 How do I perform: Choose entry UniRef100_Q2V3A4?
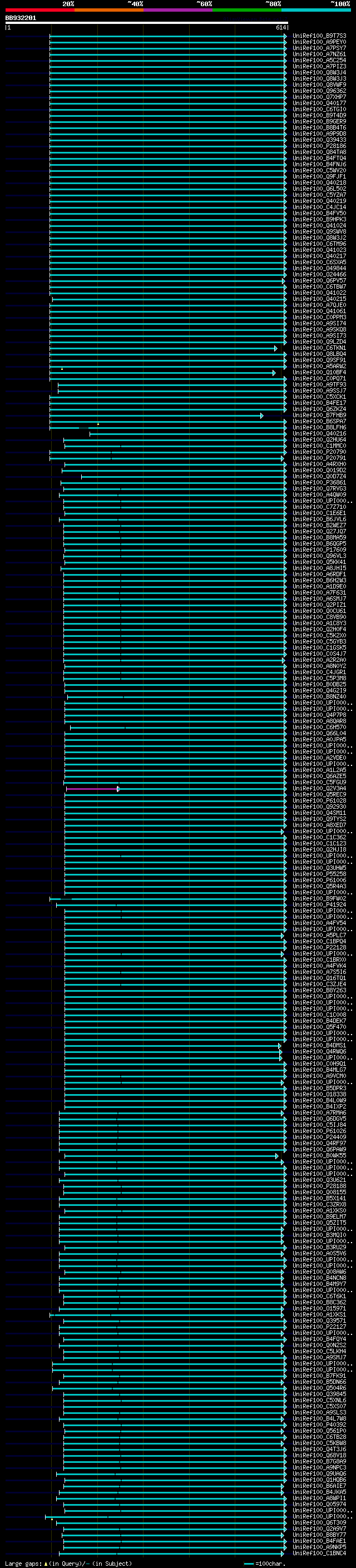(319, 788)
